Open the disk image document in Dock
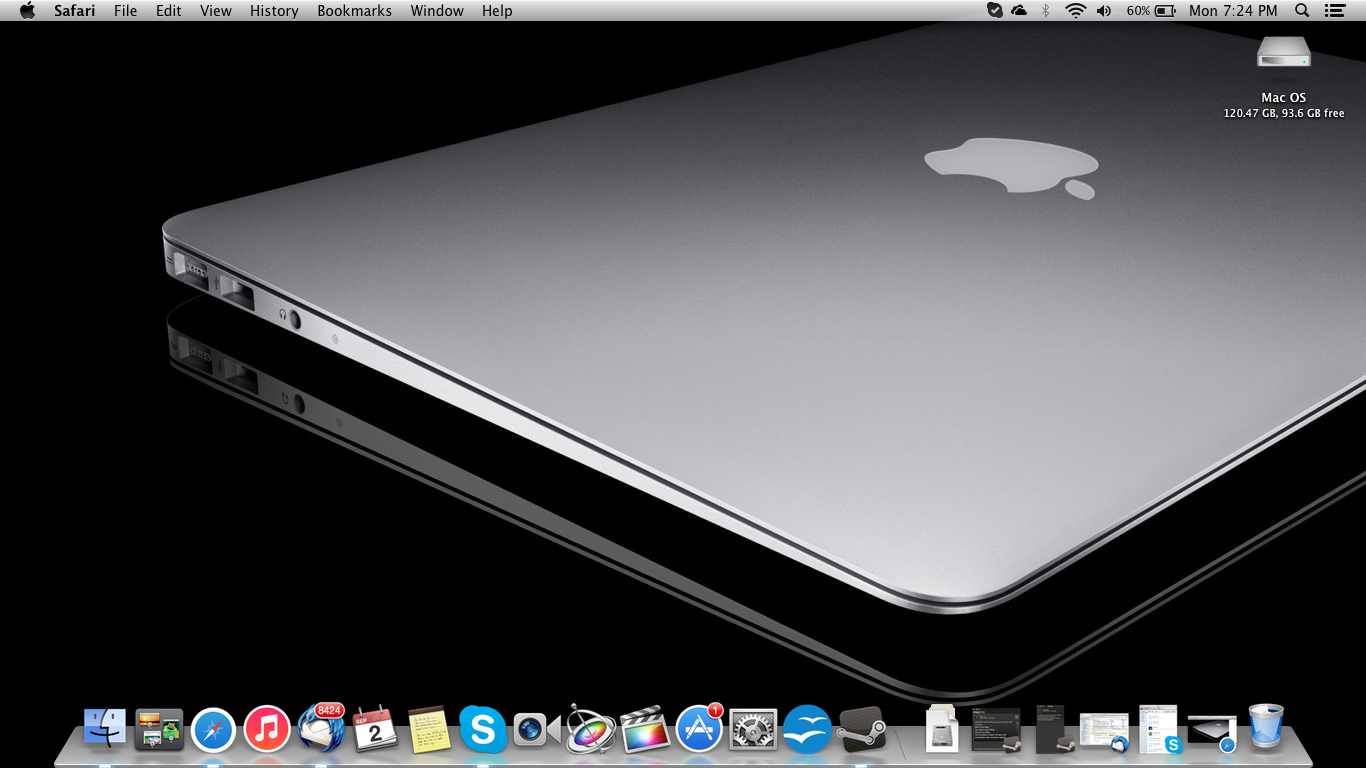 point(942,729)
